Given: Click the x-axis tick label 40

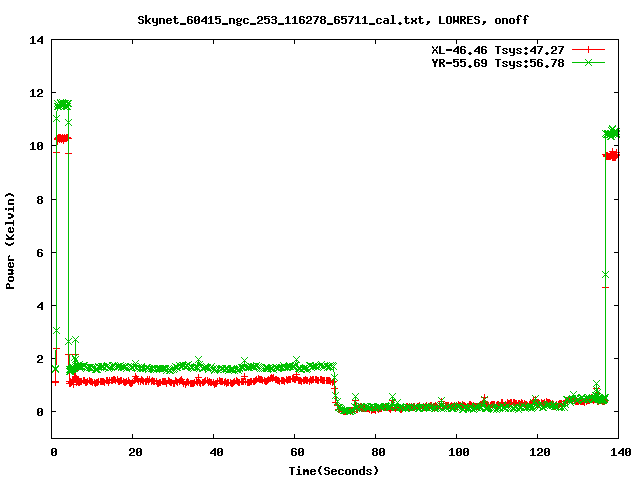Looking at the screenshot, I should coord(216,452).
